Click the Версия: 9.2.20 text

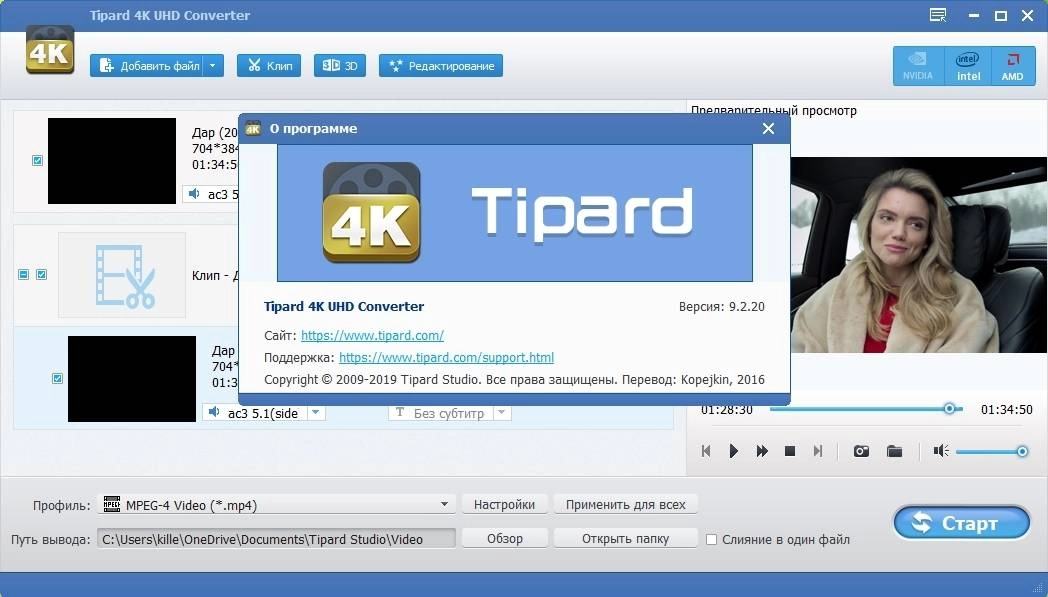coord(722,307)
